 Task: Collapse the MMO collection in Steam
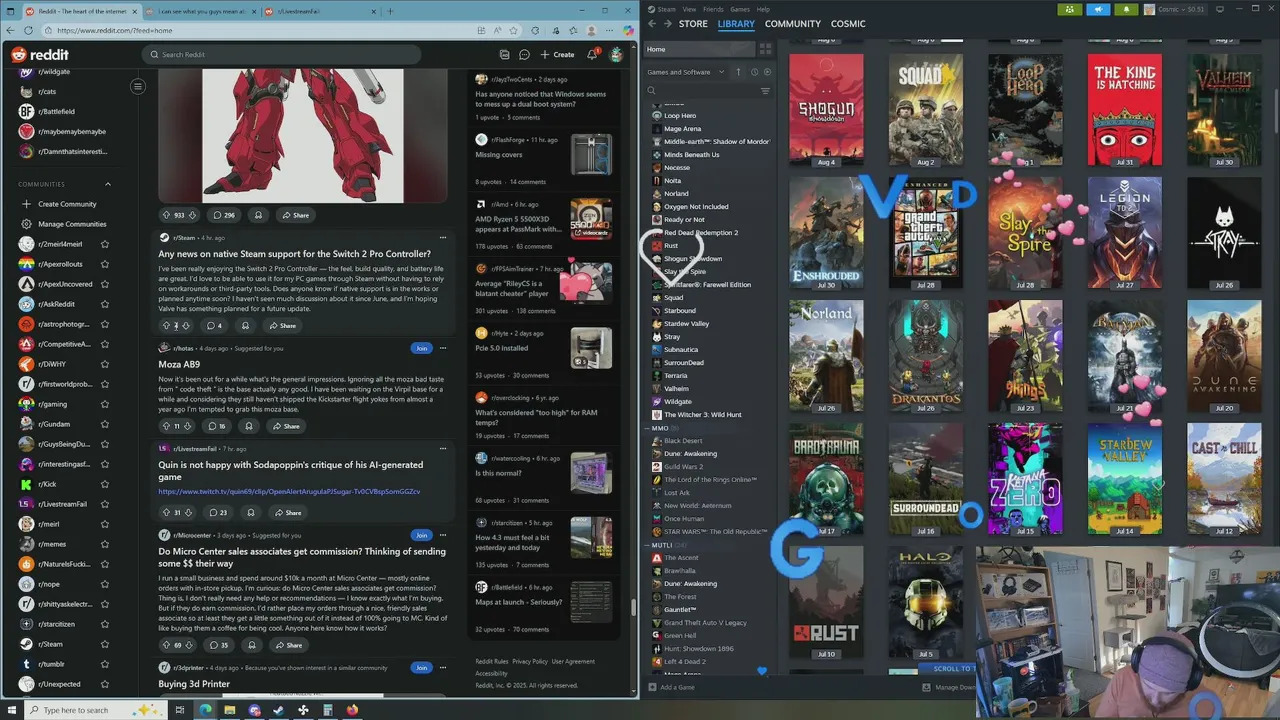[x=648, y=428]
